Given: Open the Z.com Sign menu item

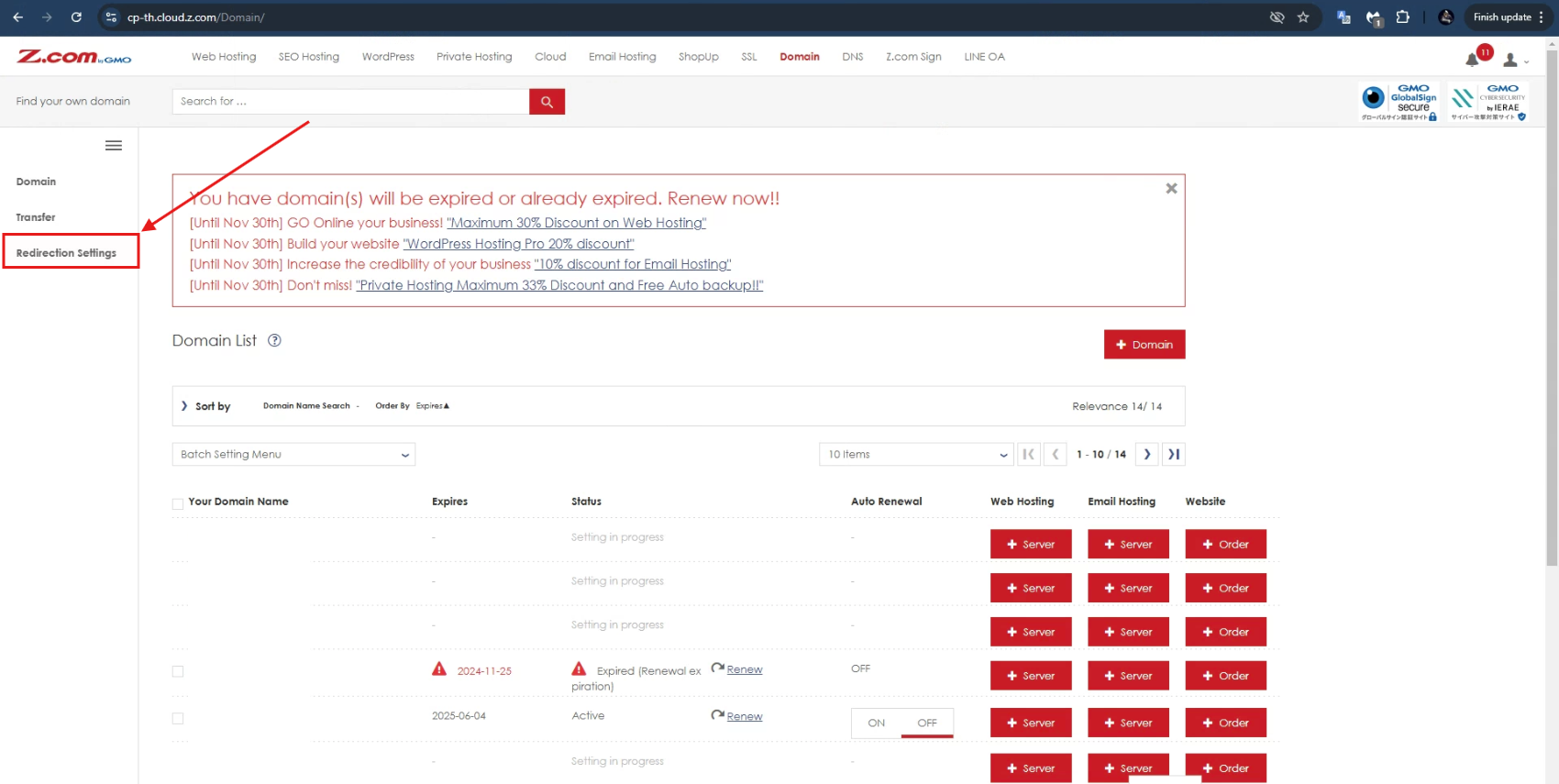Looking at the screenshot, I should pyautogui.click(x=913, y=57).
